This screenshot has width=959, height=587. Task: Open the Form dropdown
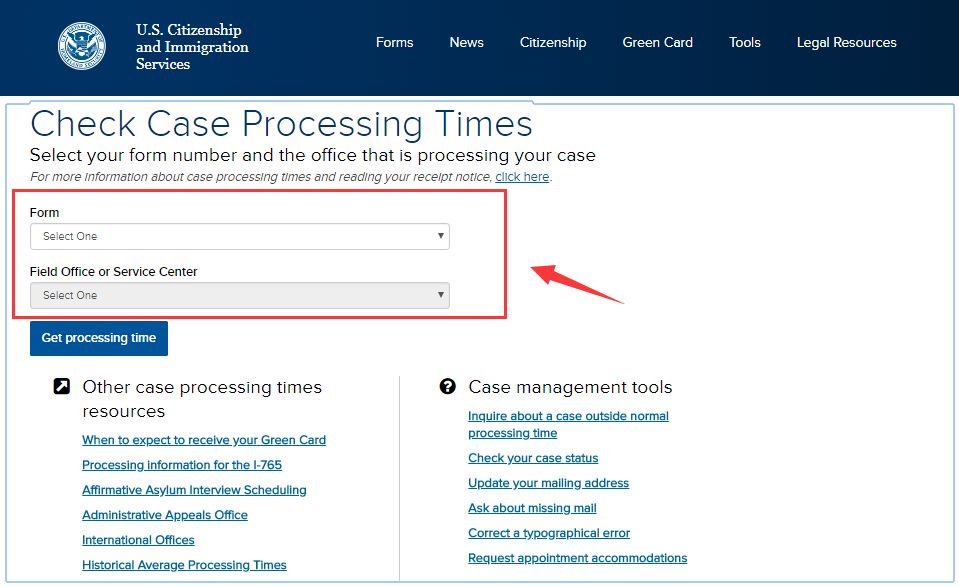[x=240, y=236]
